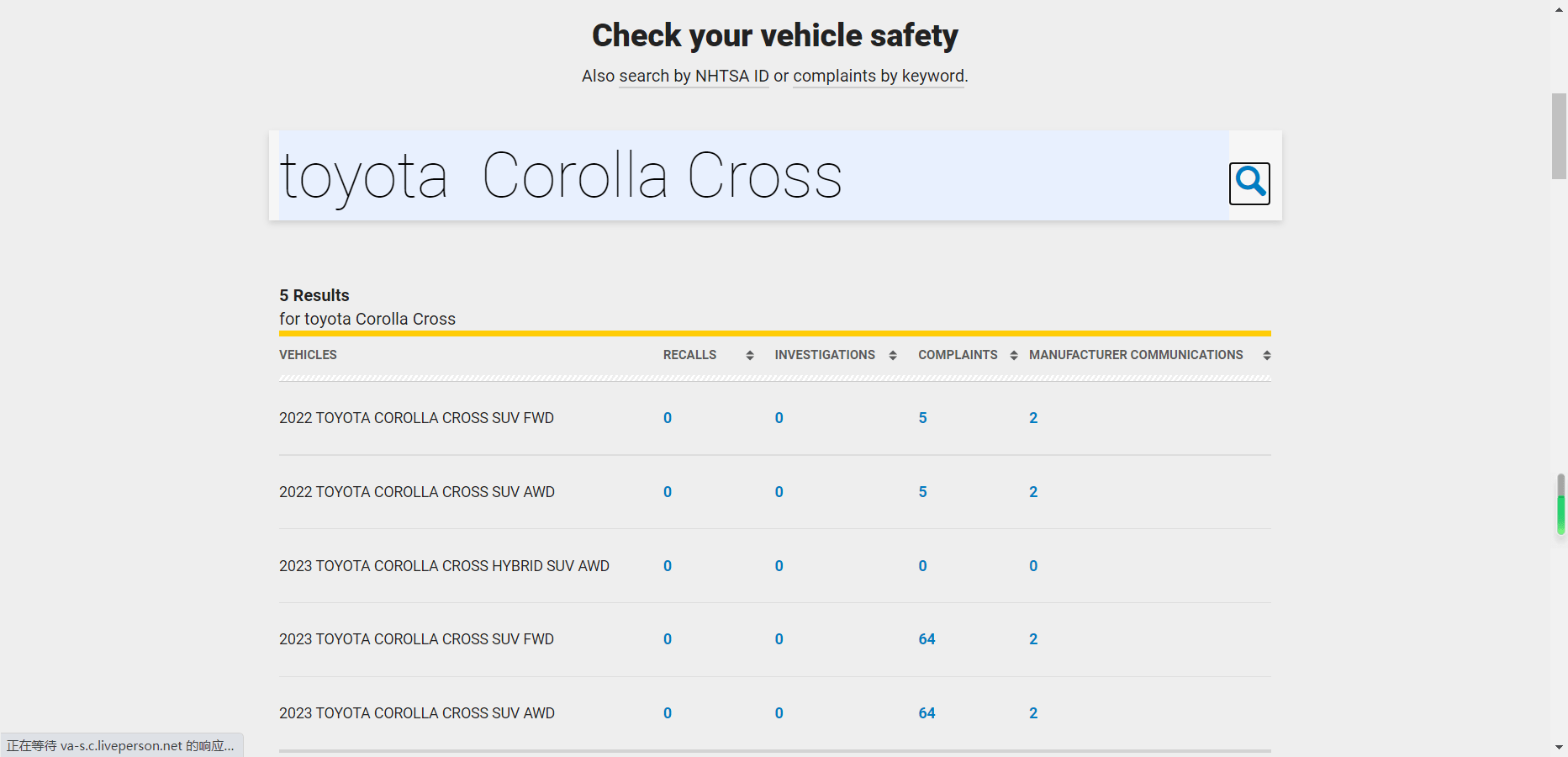The width and height of the screenshot is (1568, 757).
Task: Click the magnifier search button
Action: 1249,183
